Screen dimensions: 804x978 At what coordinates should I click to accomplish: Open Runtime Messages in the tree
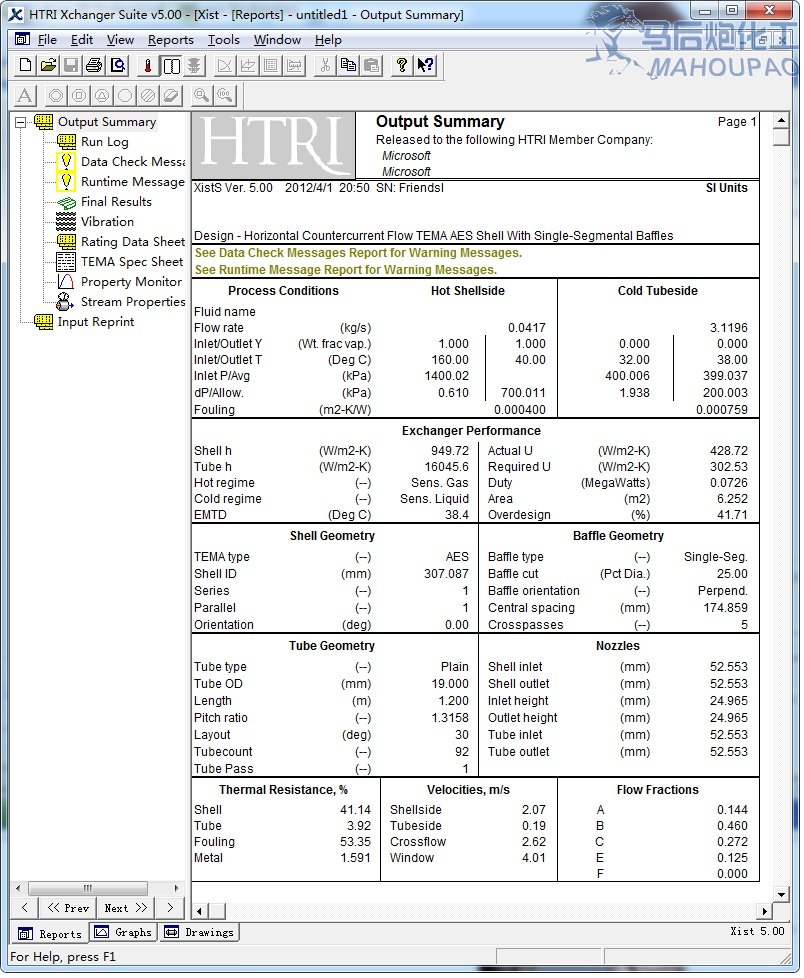[x=133, y=182]
